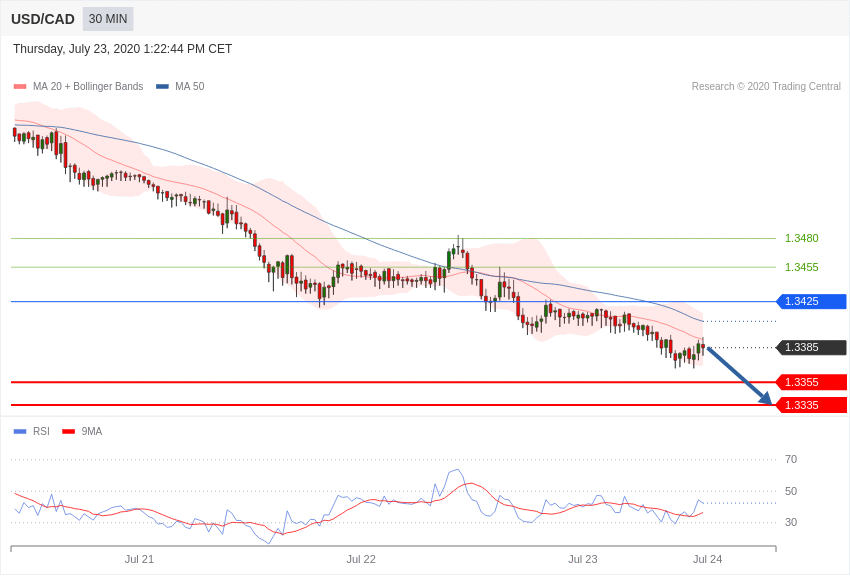Image resolution: width=850 pixels, height=576 pixels.
Task: Click the RSI 30 level label
Action: (791, 522)
